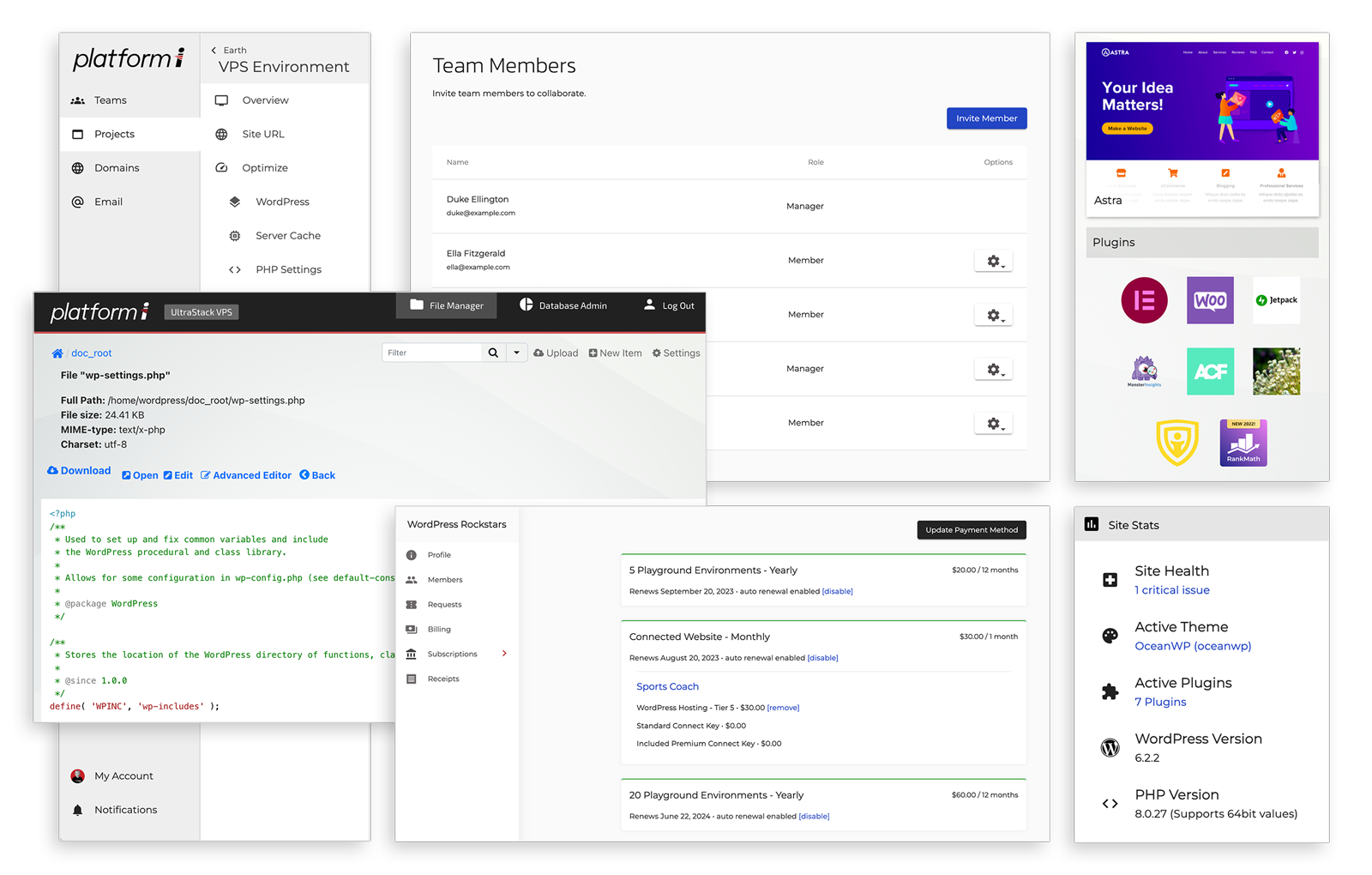This screenshot has height=875, width=1372.
Task: Click the Jetpack plugin icon
Action: coord(1276,300)
